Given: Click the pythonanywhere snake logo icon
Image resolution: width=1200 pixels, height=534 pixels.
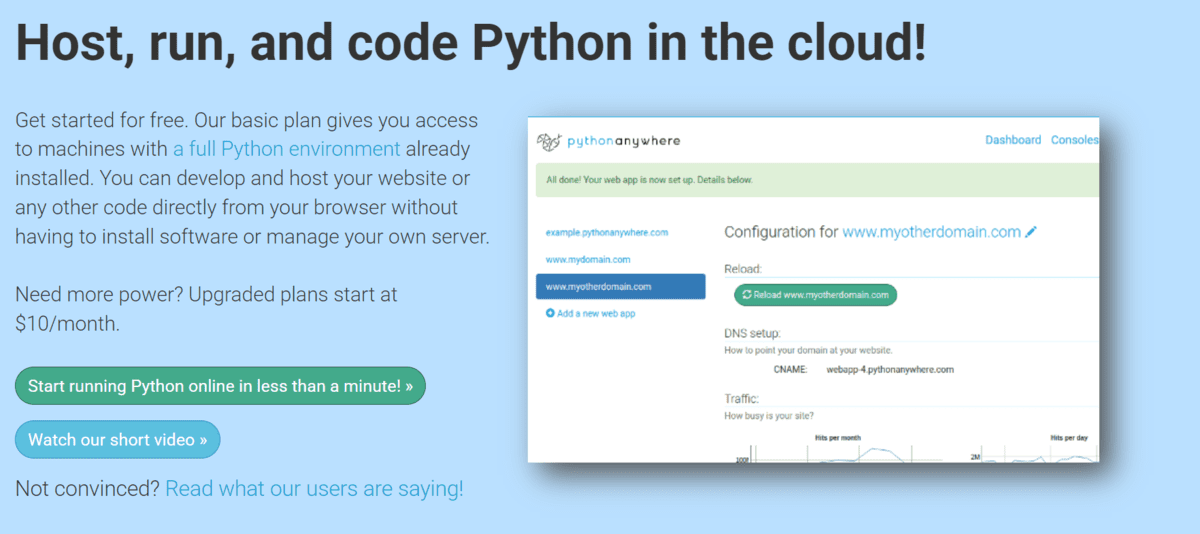Looking at the screenshot, I should (547, 141).
